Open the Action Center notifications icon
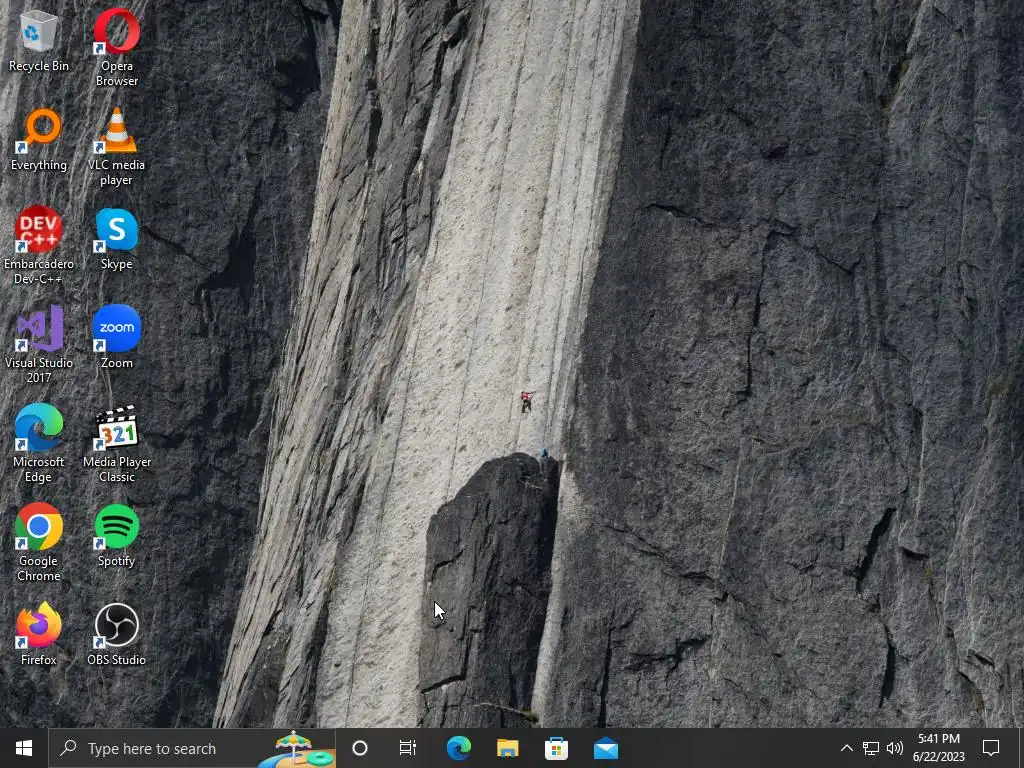Screen dimensions: 1024x768 click(991, 748)
